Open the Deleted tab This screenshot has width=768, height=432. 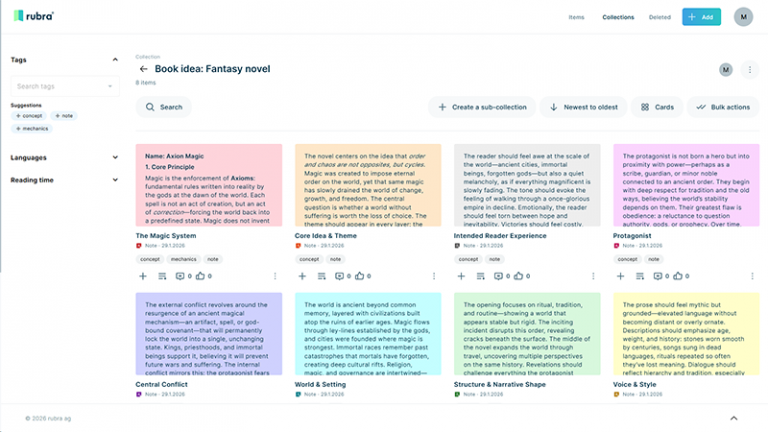click(660, 17)
